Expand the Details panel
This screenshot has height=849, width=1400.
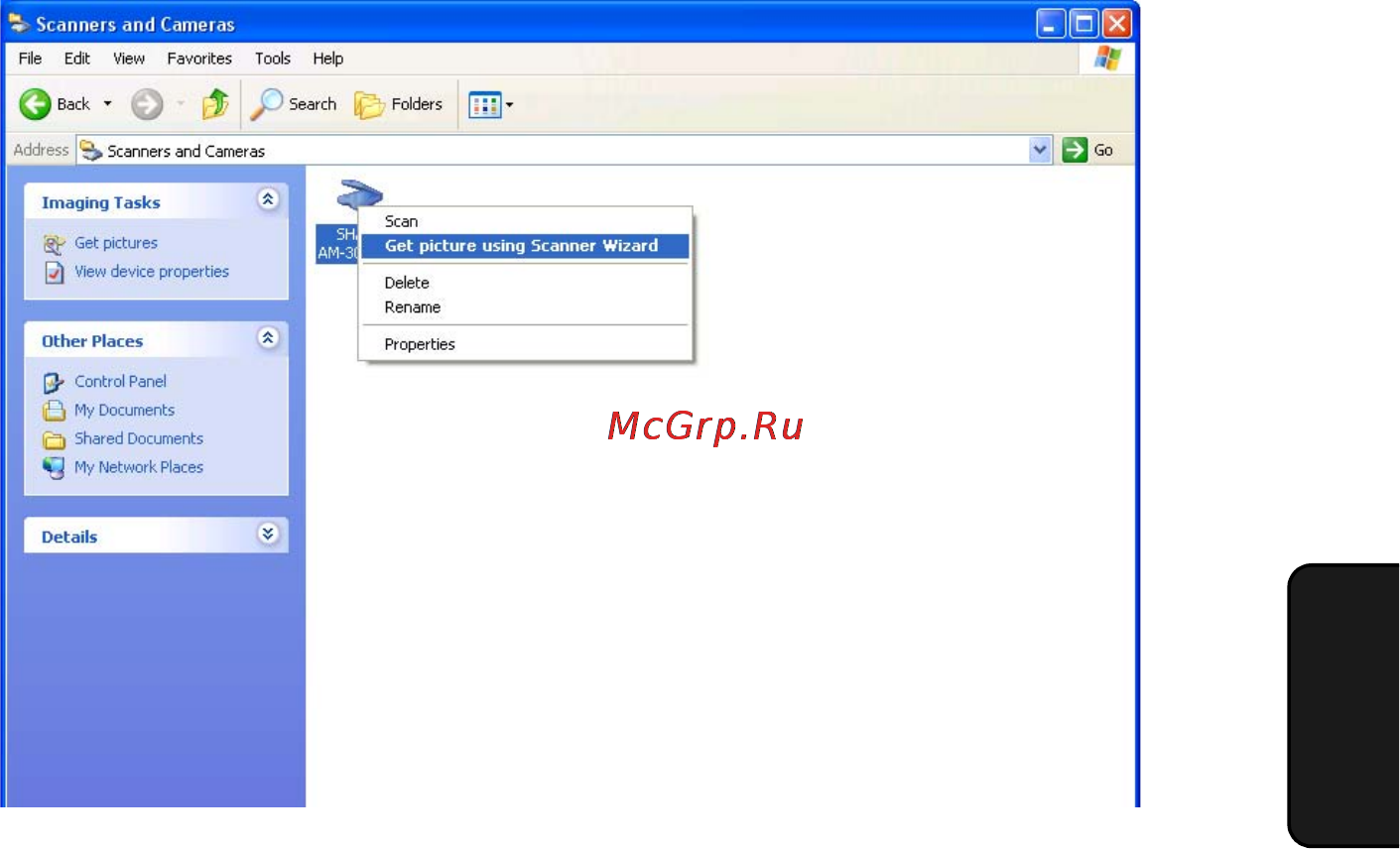click(268, 534)
